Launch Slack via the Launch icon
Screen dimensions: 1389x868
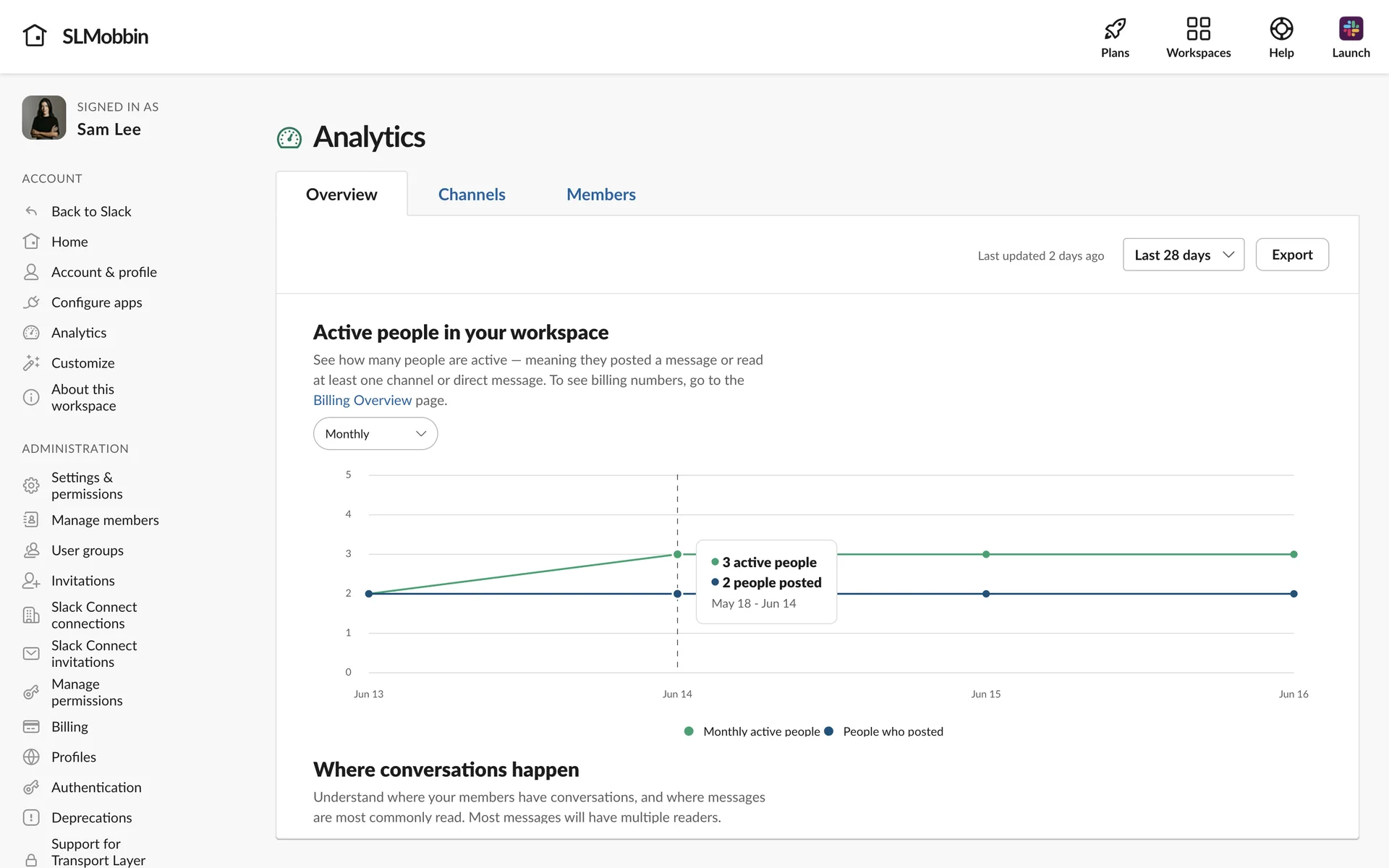click(x=1350, y=29)
